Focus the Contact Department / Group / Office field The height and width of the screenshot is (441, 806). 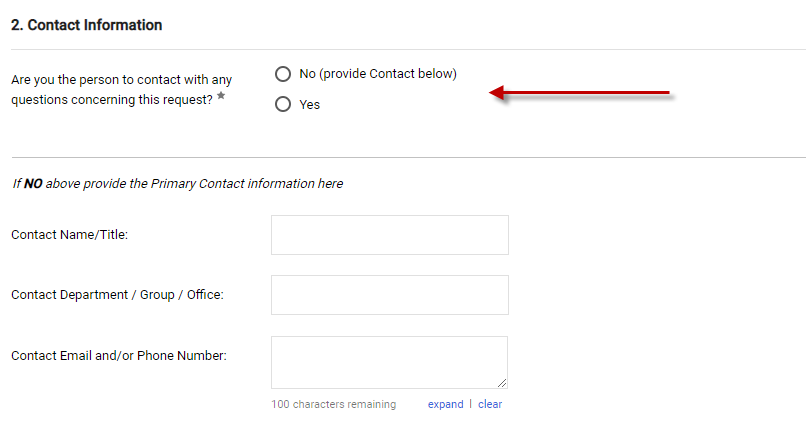389,295
